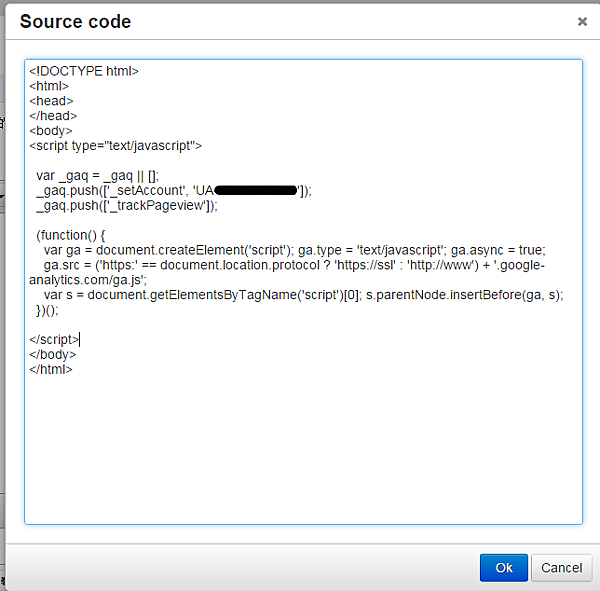Screen dimensions: 600x591
Task: Click the 'var ga = document.createElement' line
Action: (x=295, y=250)
